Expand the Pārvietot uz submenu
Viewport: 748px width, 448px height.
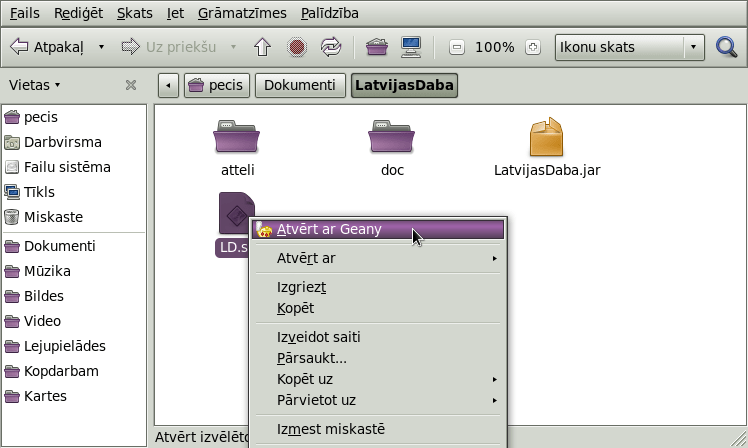coord(378,400)
